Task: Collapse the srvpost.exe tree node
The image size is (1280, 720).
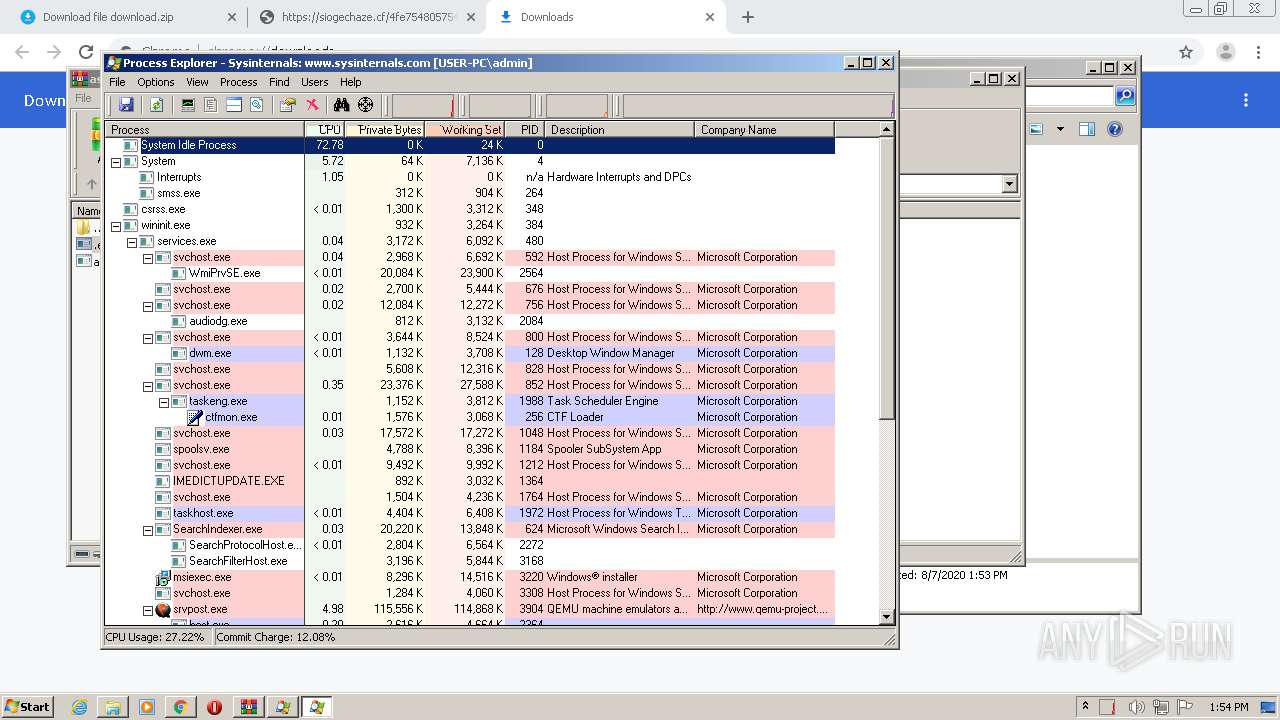Action: tap(148, 609)
